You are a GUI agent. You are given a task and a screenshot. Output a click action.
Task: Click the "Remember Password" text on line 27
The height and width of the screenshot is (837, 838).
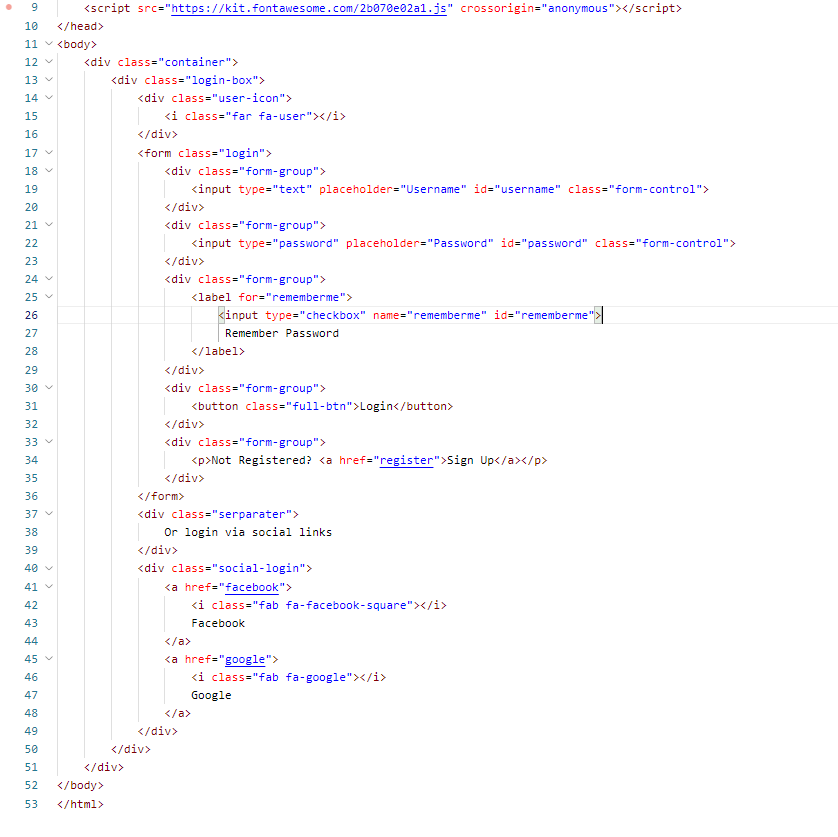(282, 334)
